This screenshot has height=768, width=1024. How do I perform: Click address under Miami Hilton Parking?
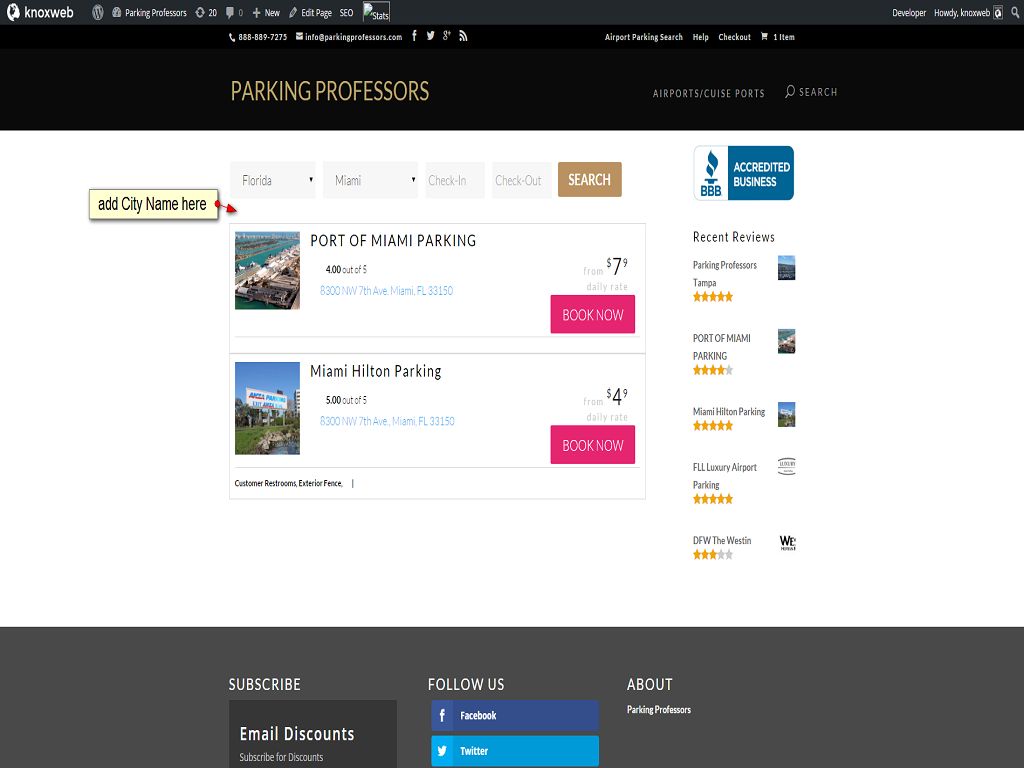tap(387, 421)
